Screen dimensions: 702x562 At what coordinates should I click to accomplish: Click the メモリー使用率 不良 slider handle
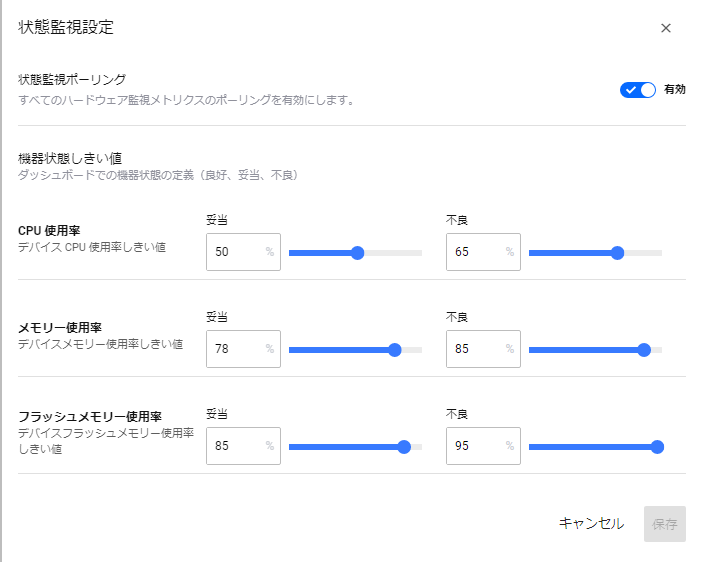644,350
